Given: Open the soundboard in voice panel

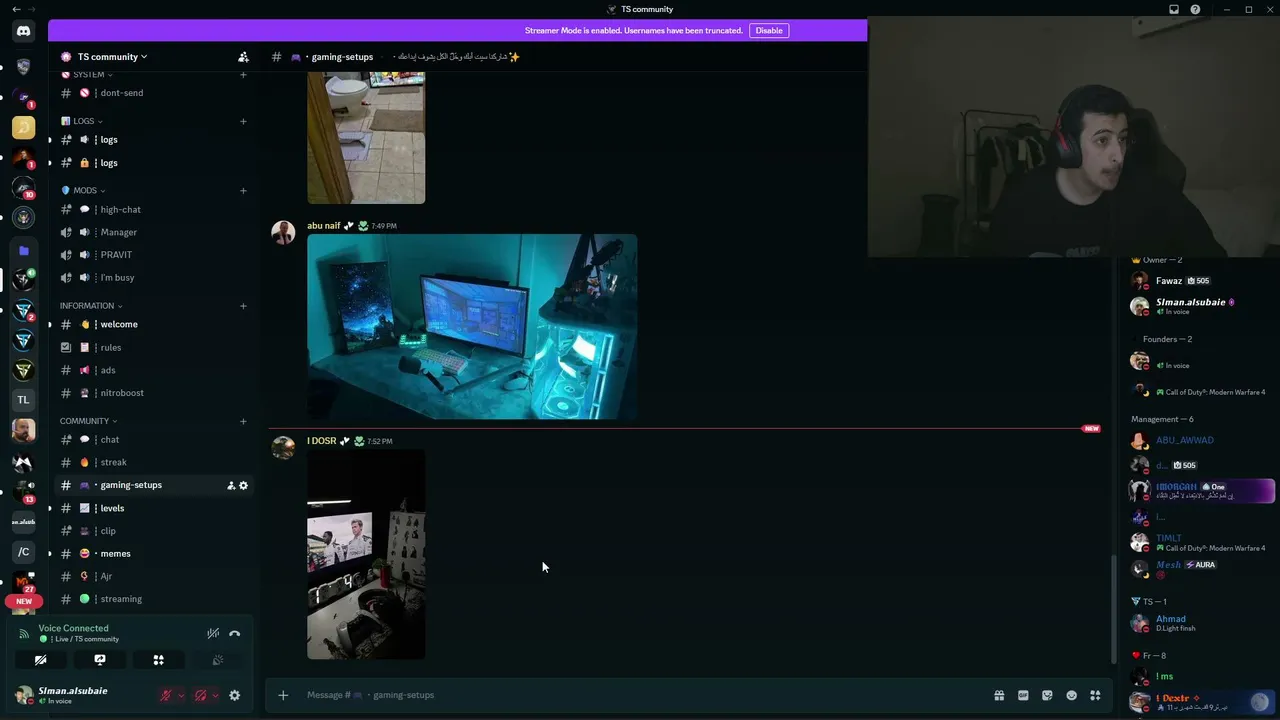Looking at the screenshot, I should (x=217, y=660).
